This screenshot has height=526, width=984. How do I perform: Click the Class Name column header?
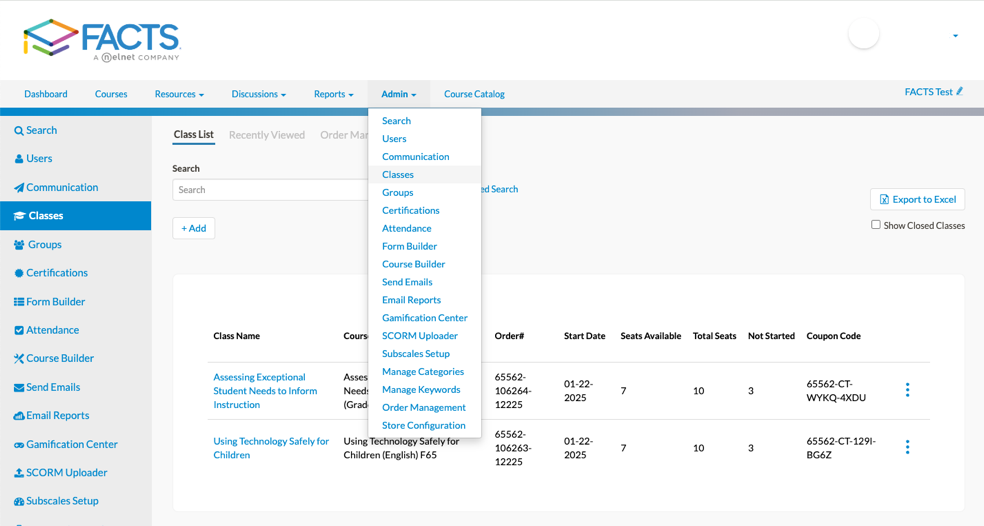point(237,336)
